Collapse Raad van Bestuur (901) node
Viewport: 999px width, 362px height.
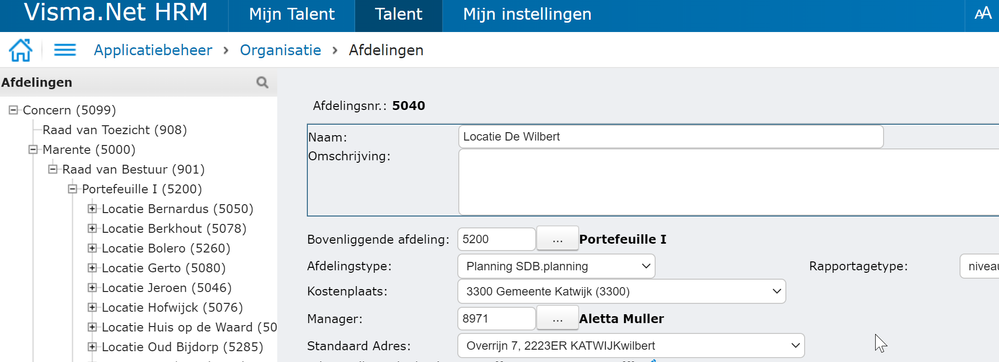[53, 169]
